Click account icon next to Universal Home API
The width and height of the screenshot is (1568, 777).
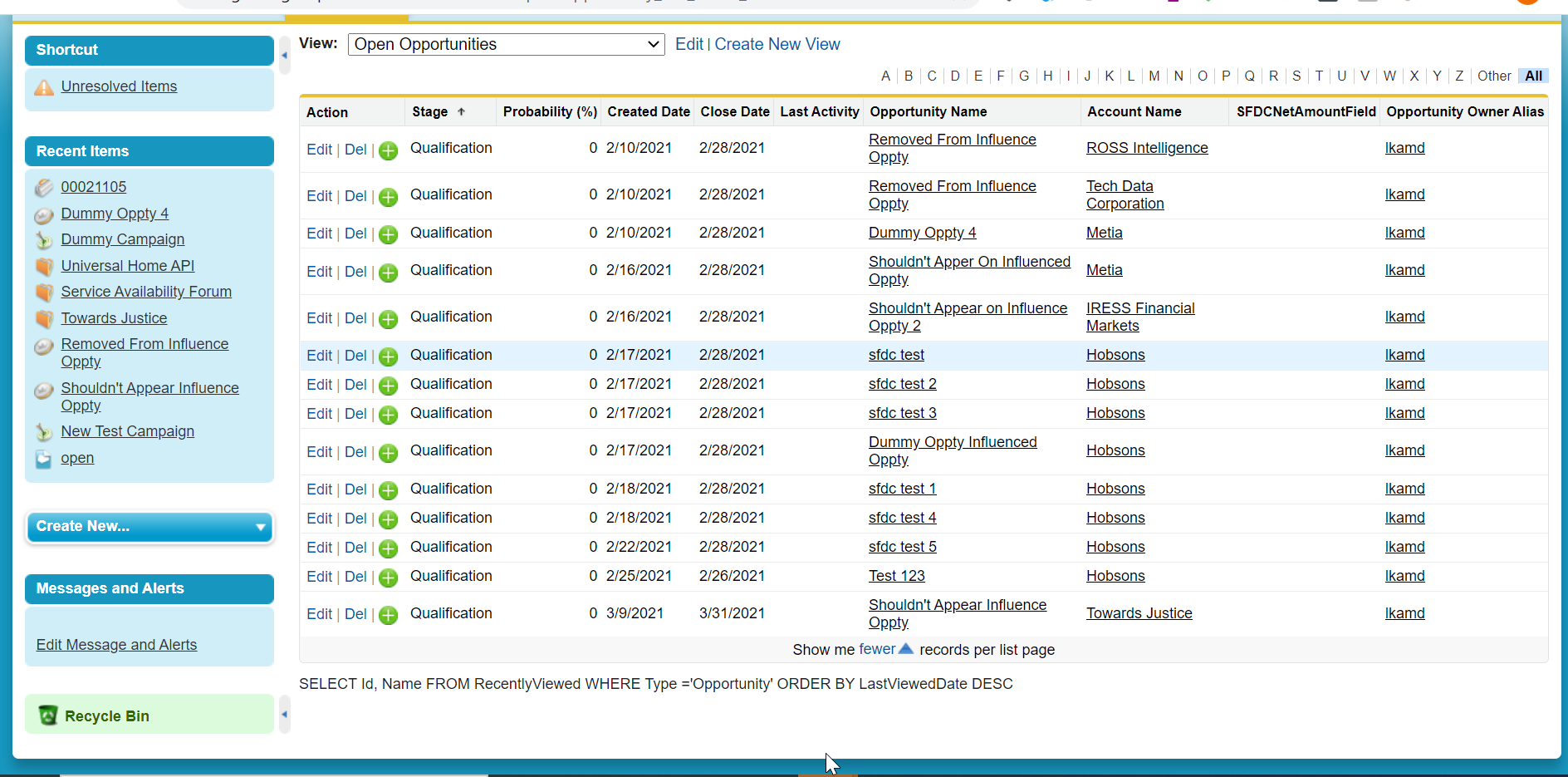click(44, 267)
